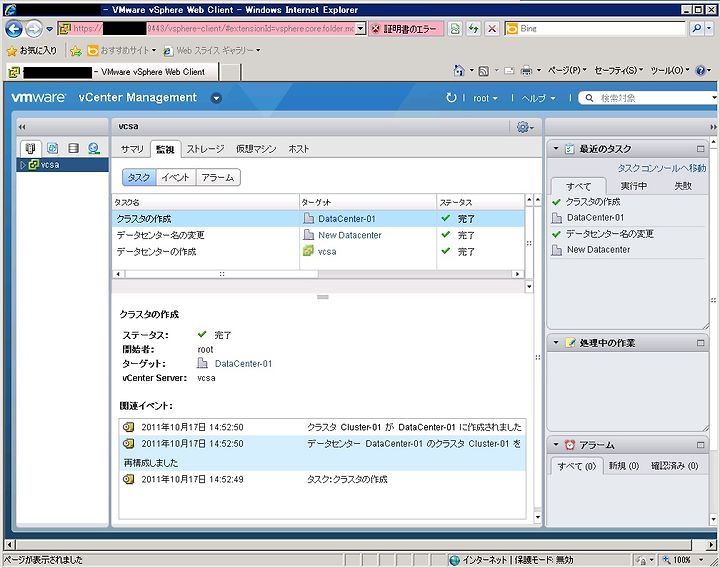The height and width of the screenshot is (568, 720).
Task: Show すべて (0) alarms tab
Action: 577,466
